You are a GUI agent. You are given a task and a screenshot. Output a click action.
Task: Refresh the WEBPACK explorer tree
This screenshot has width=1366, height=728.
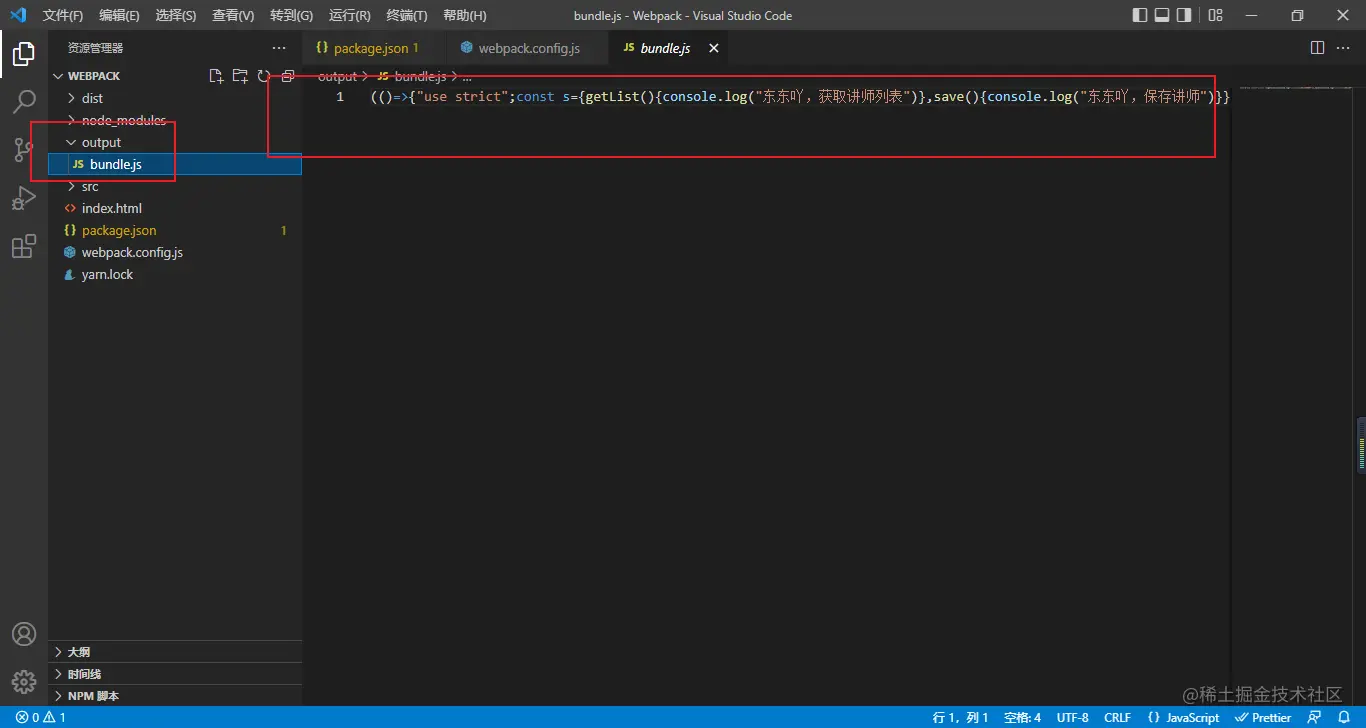coord(264,76)
